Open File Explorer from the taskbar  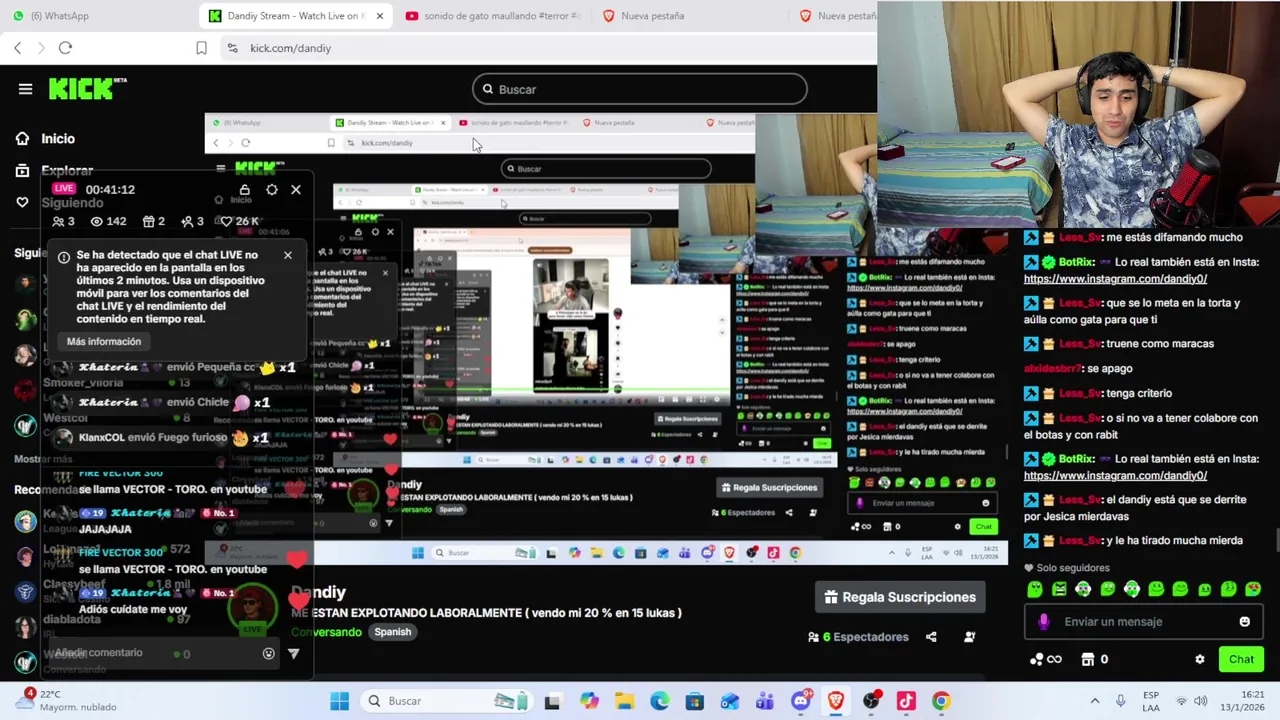(624, 701)
